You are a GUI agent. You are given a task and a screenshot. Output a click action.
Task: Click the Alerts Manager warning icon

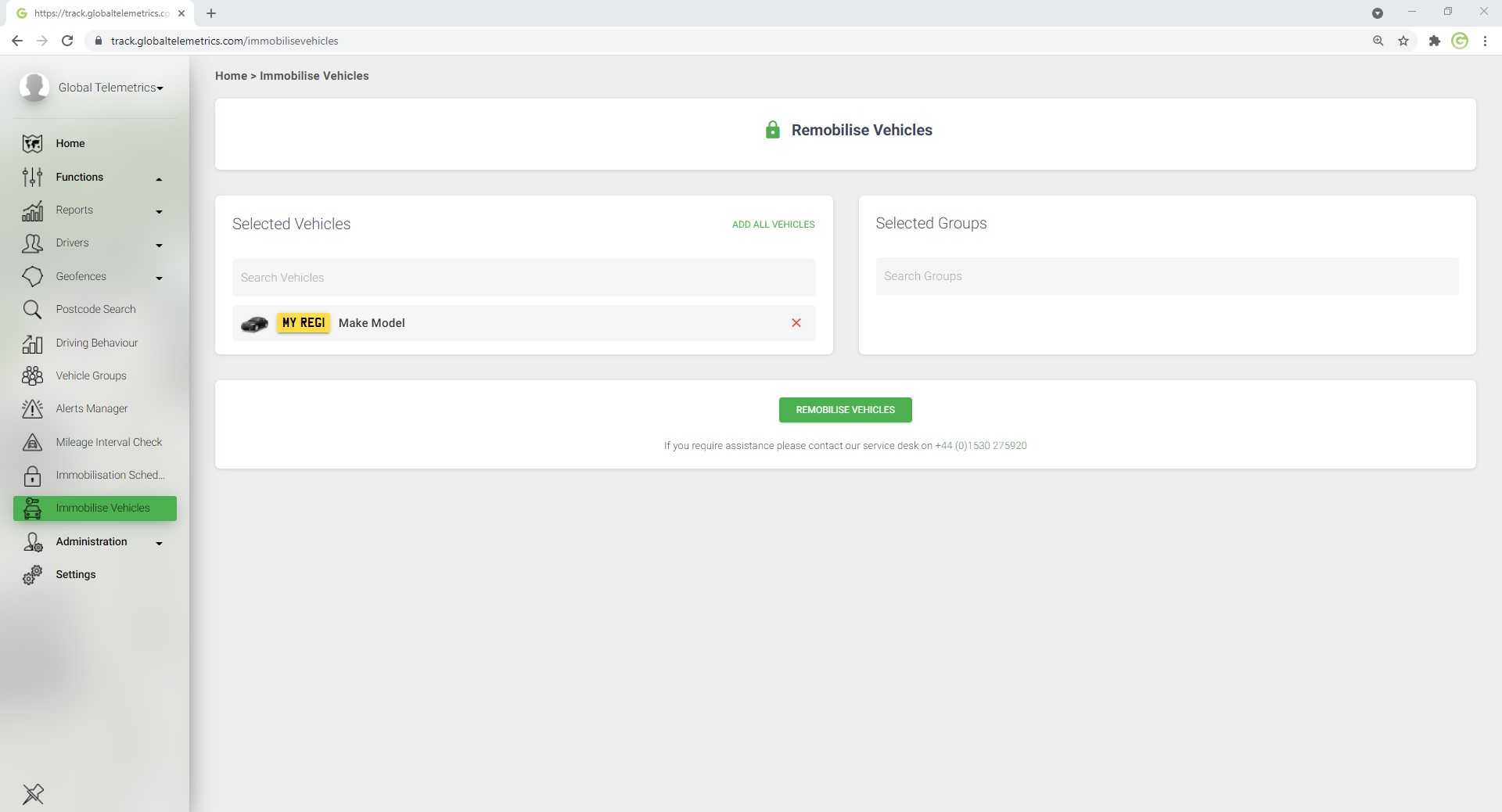pos(32,409)
